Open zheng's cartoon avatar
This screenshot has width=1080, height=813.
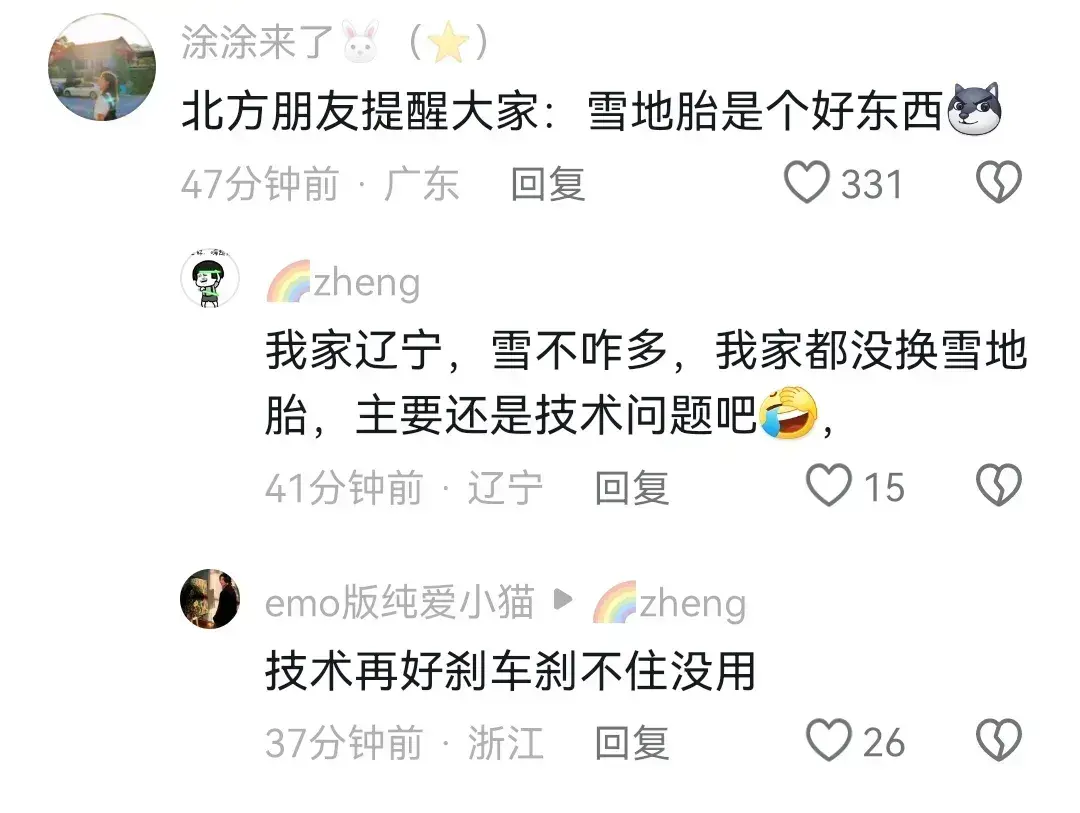tap(210, 278)
